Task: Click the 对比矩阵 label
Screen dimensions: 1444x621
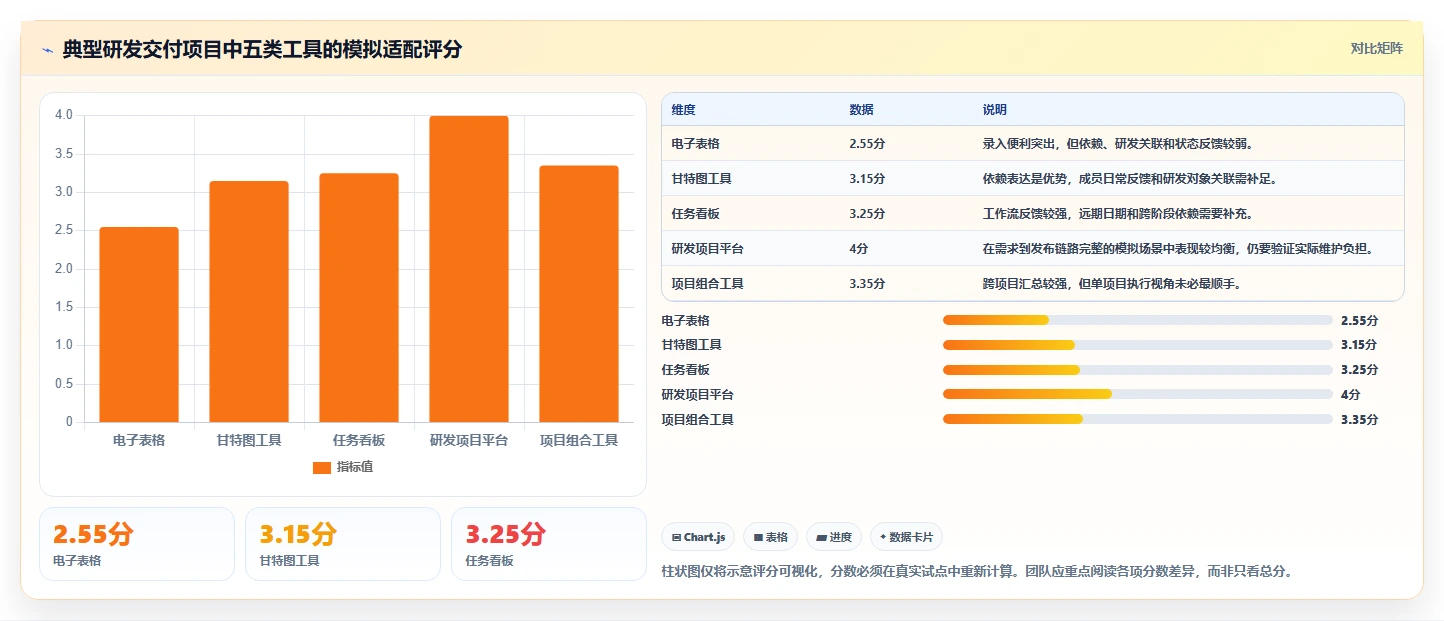Action: pos(1376,49)
